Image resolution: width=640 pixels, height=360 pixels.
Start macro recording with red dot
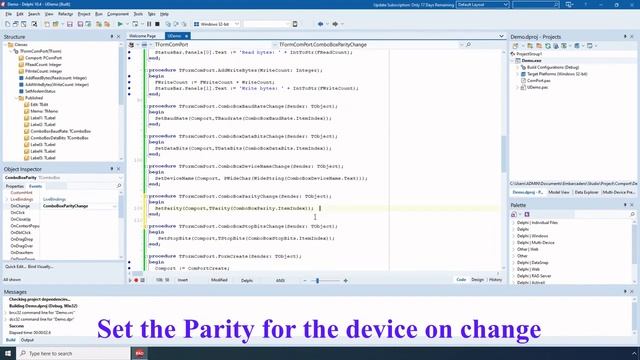coord(136,280)
